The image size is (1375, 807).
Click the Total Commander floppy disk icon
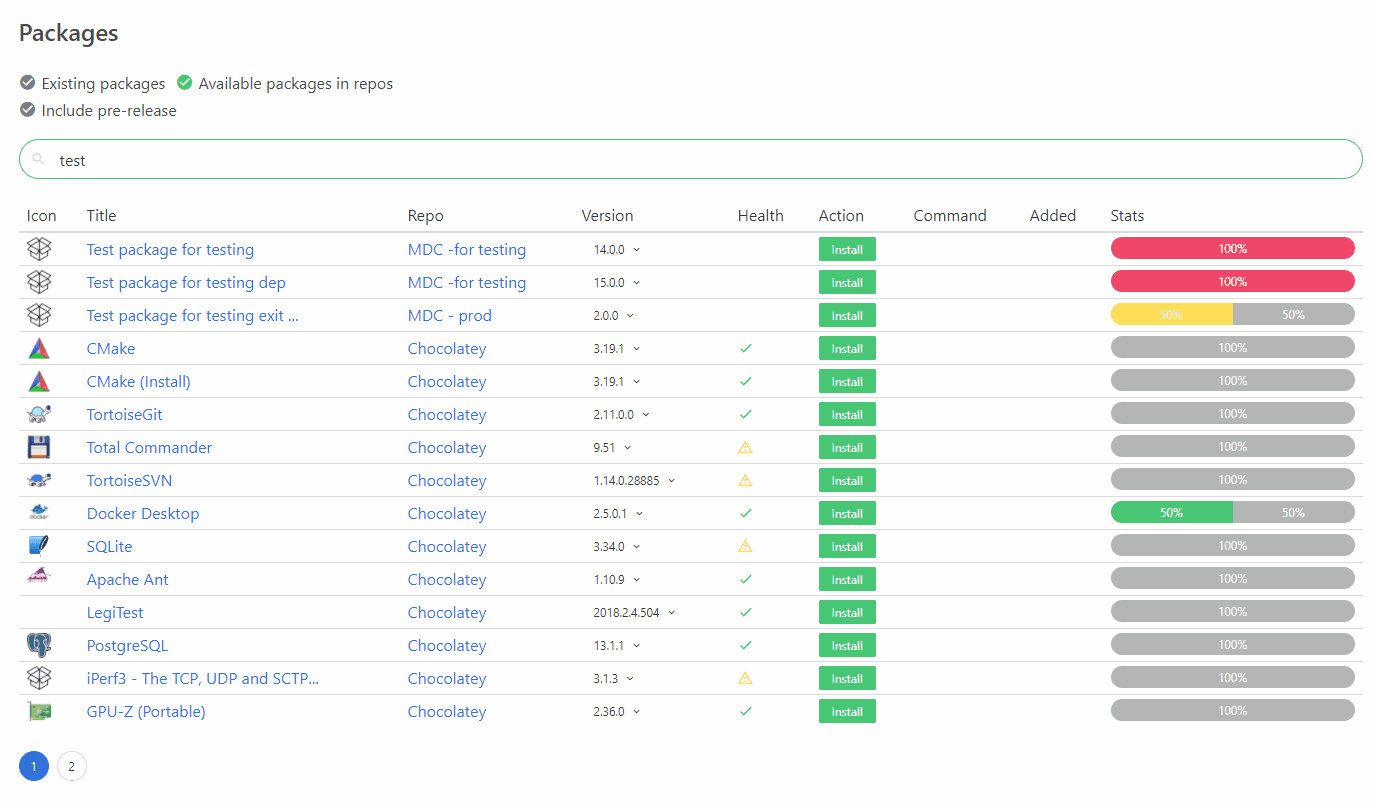[x=39, y=447]
